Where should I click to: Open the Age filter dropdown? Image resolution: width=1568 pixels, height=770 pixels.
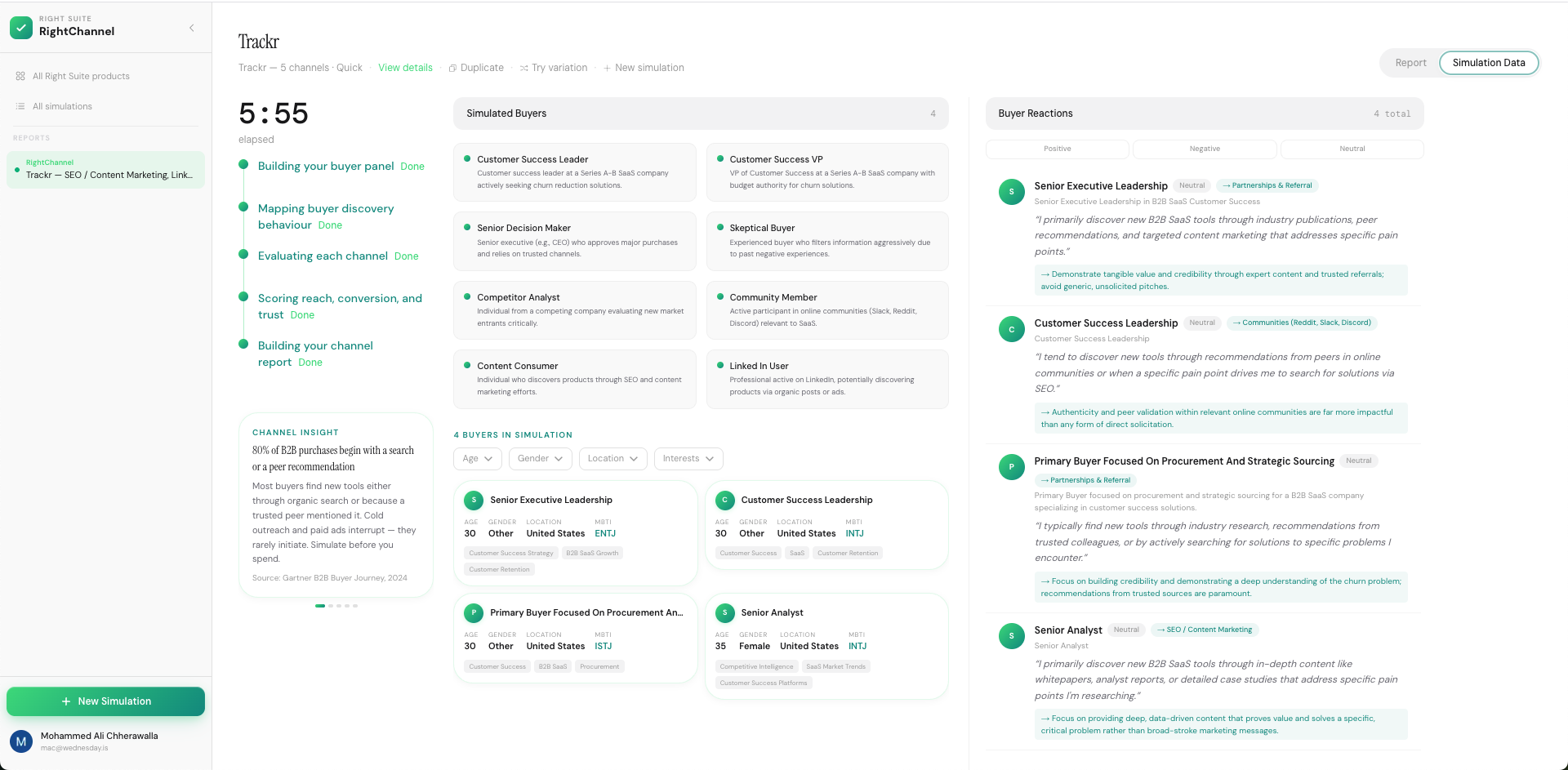coord(477,458)
